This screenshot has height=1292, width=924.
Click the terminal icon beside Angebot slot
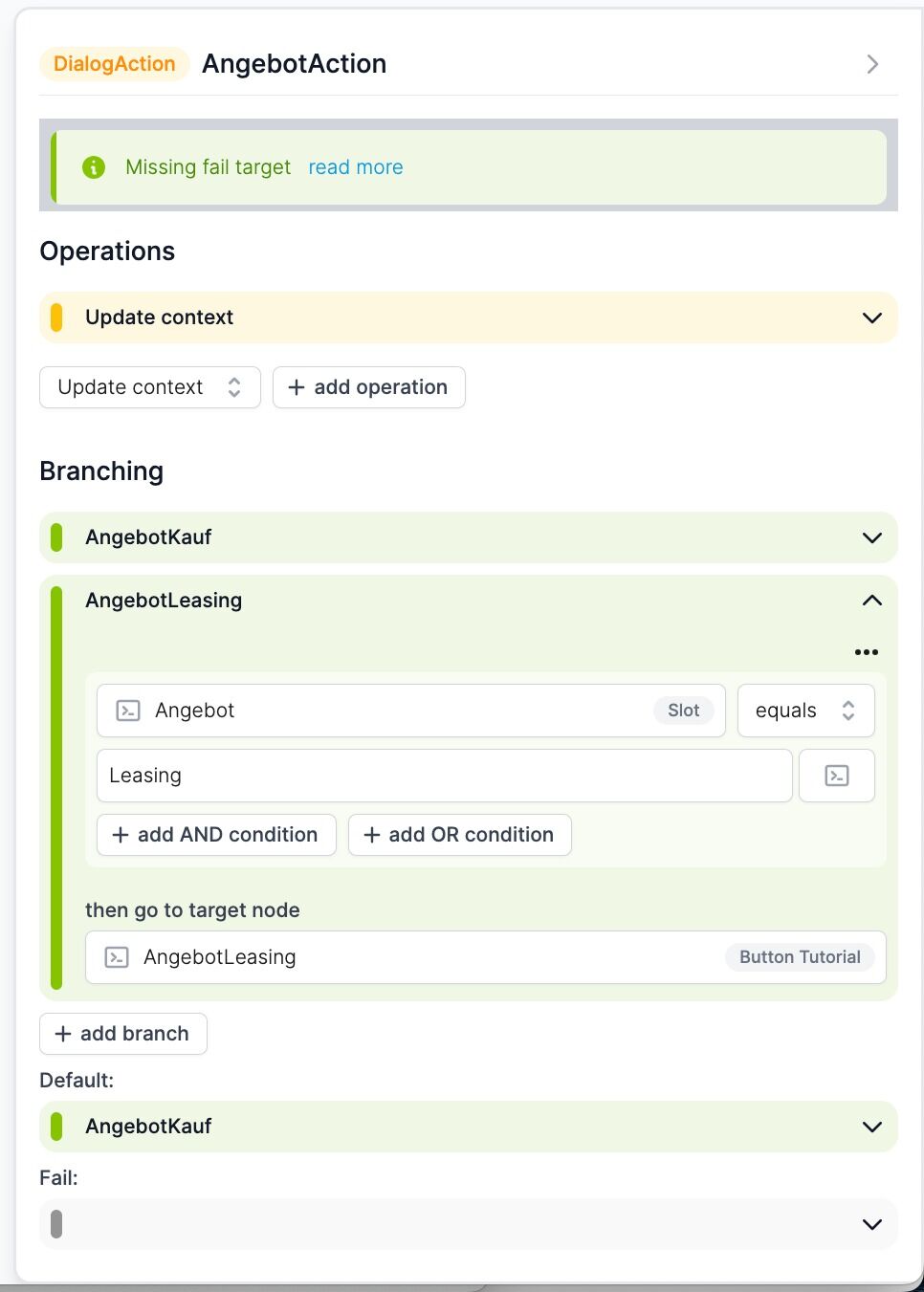[x=128, y=711]
